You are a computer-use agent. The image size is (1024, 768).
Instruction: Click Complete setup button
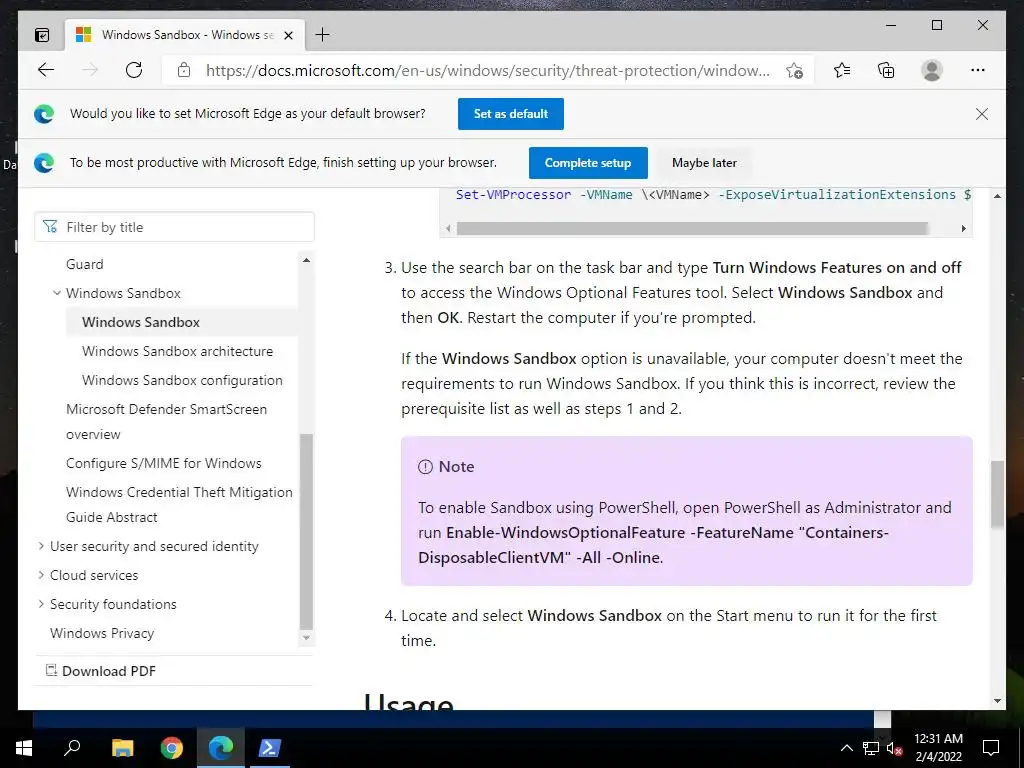(x=588, y=163)
